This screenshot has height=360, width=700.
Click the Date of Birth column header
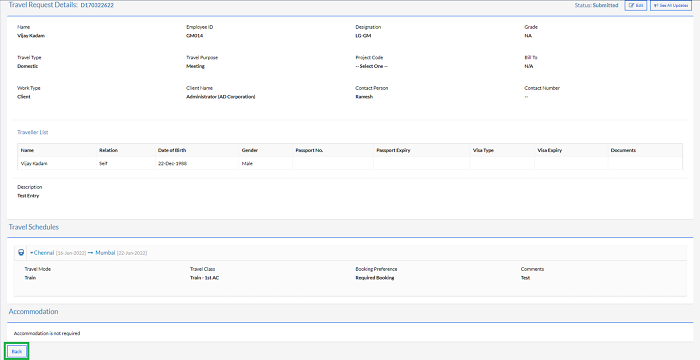(171, 150)
